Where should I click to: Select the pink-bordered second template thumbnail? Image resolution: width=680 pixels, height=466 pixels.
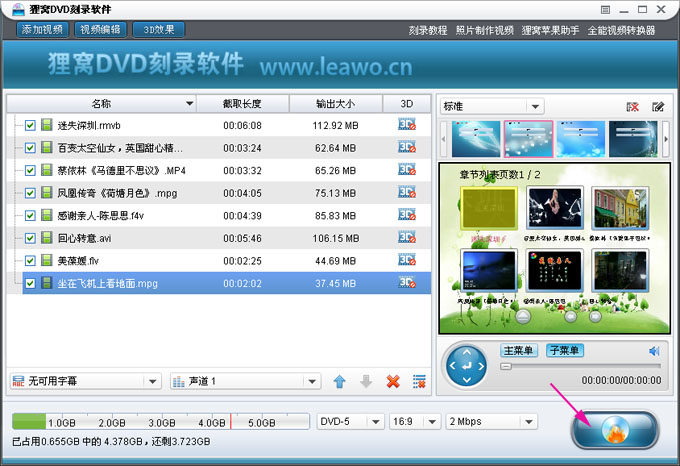(x=528, y=139)
